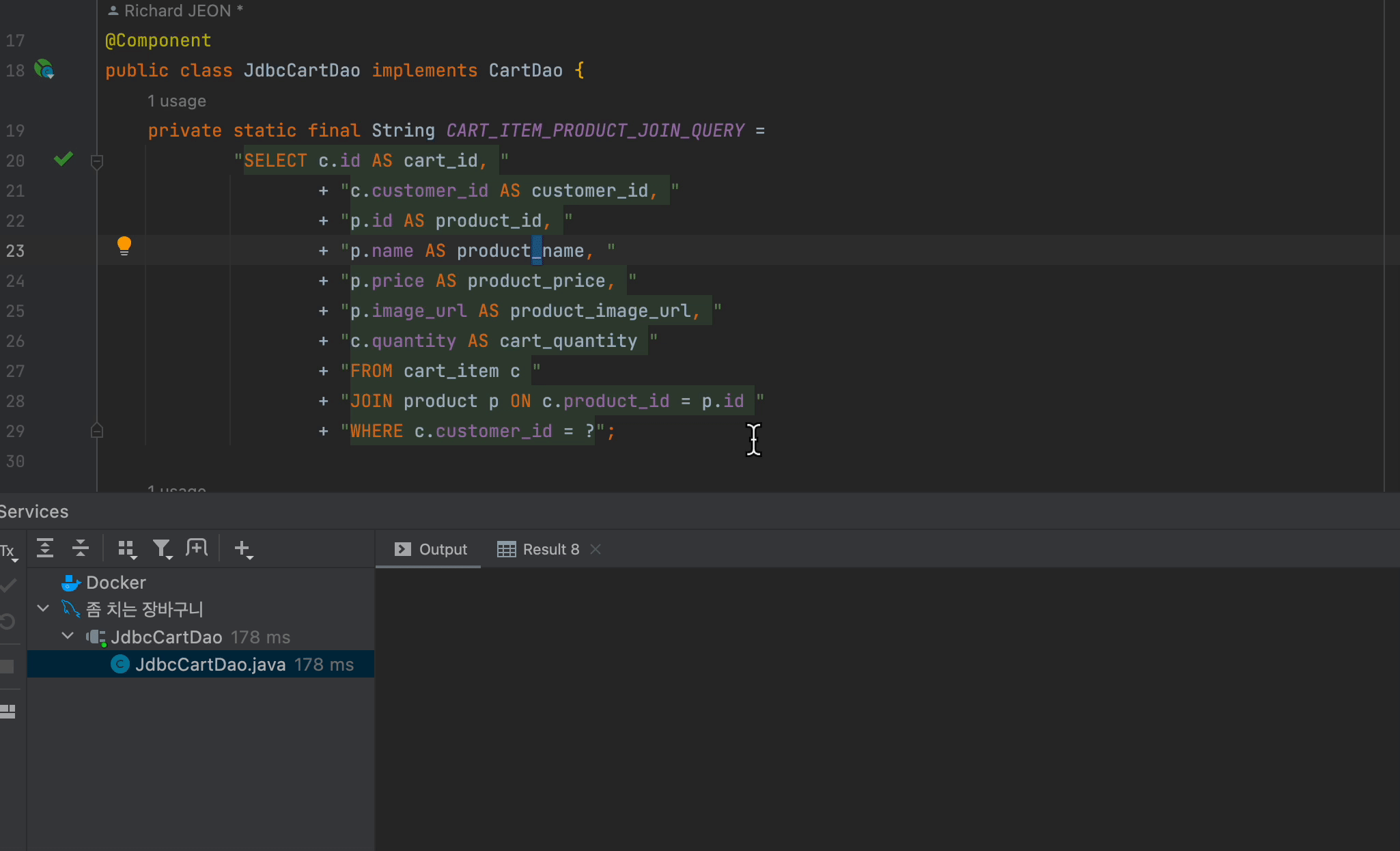The height and width of the screenshot is (851, 1400).
Task: Click green checkmark gutter icon on line 20
Action: coord(63,160)
